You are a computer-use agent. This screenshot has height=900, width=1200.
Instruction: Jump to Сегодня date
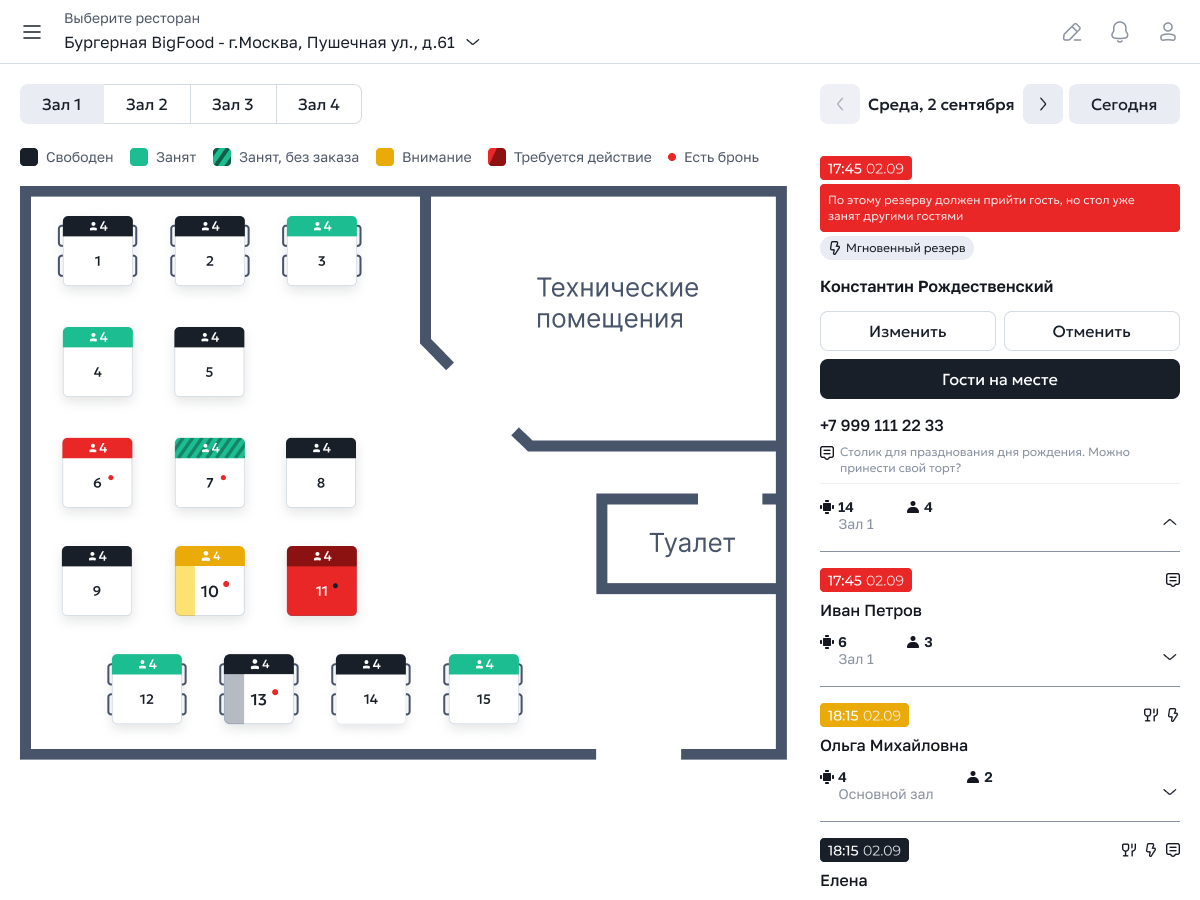pyautogui.click(x=1123, y=104)
